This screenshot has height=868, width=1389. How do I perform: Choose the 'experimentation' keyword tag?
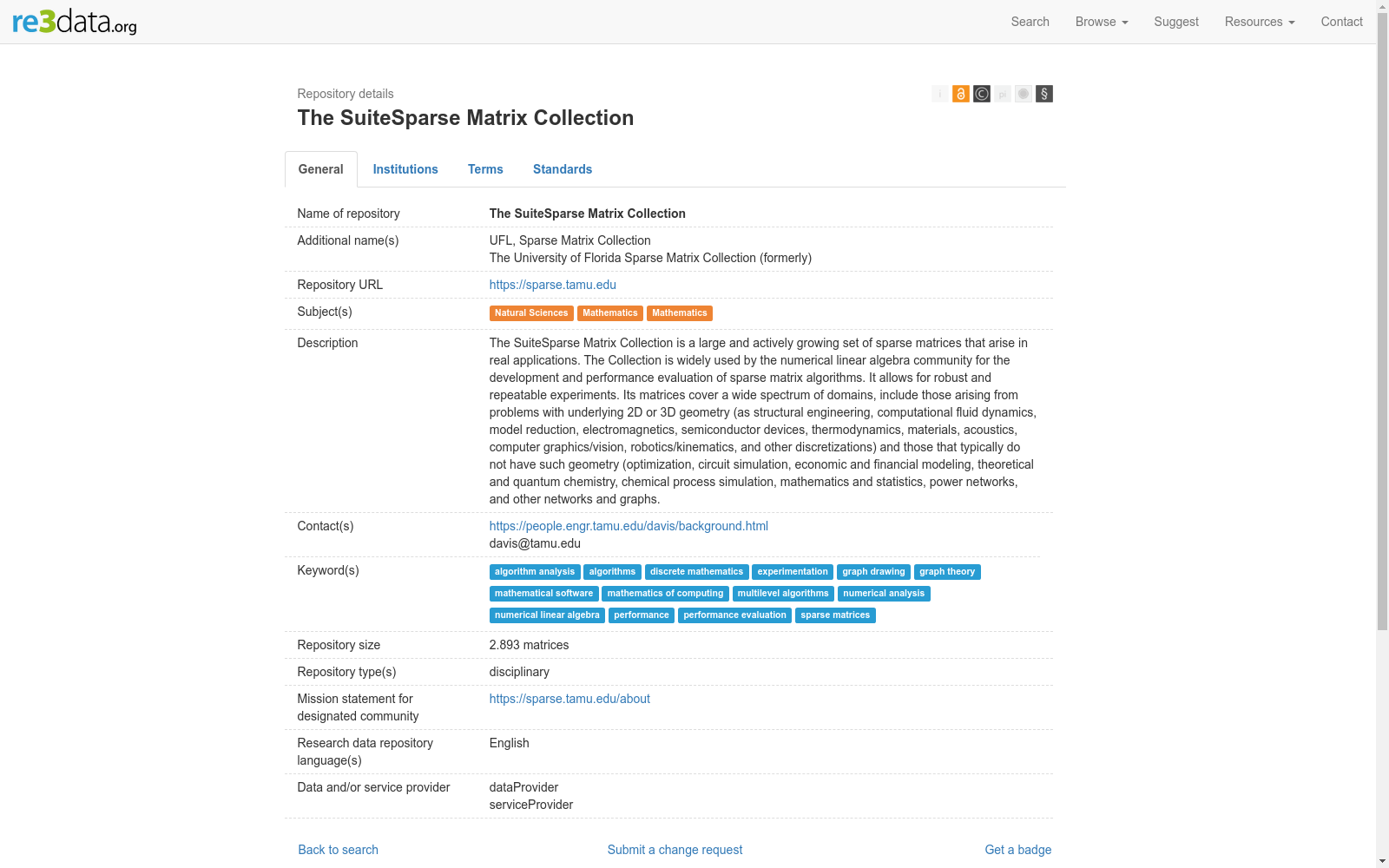click(x=793, y=572)
